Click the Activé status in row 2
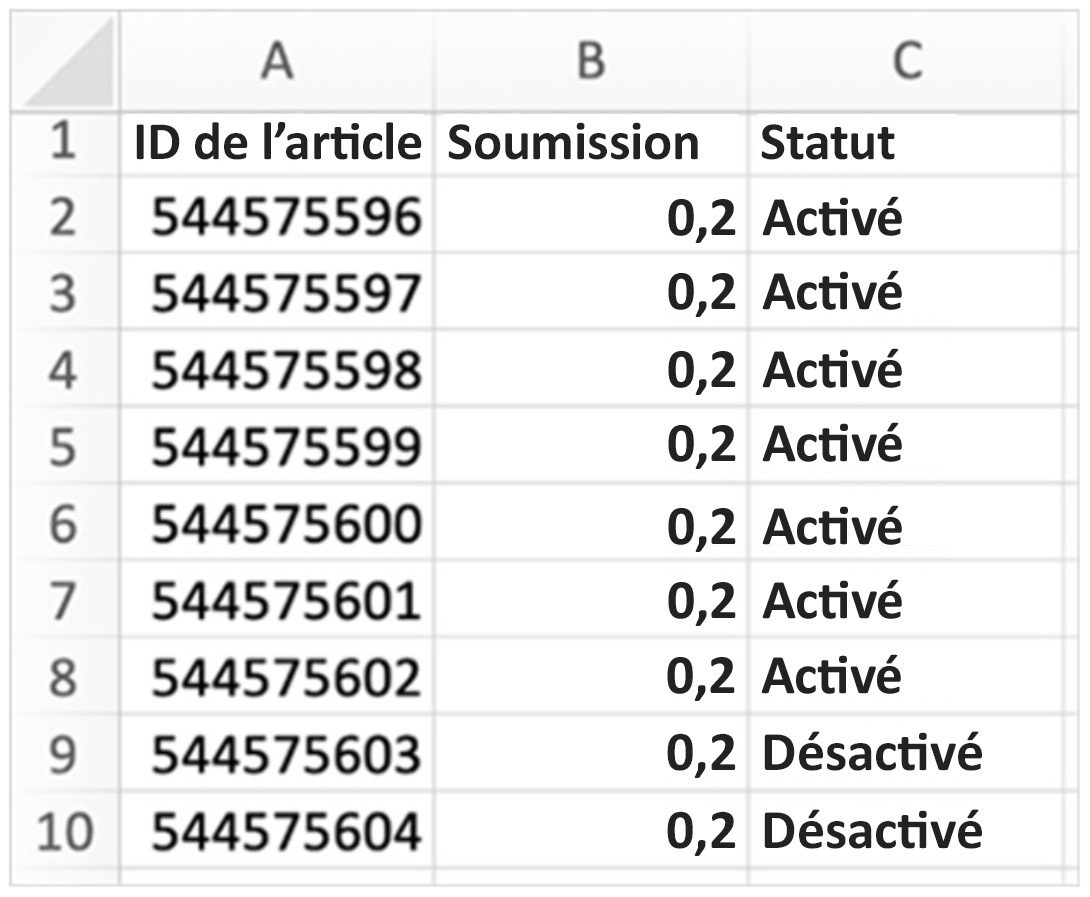 [x=832, y=217]
